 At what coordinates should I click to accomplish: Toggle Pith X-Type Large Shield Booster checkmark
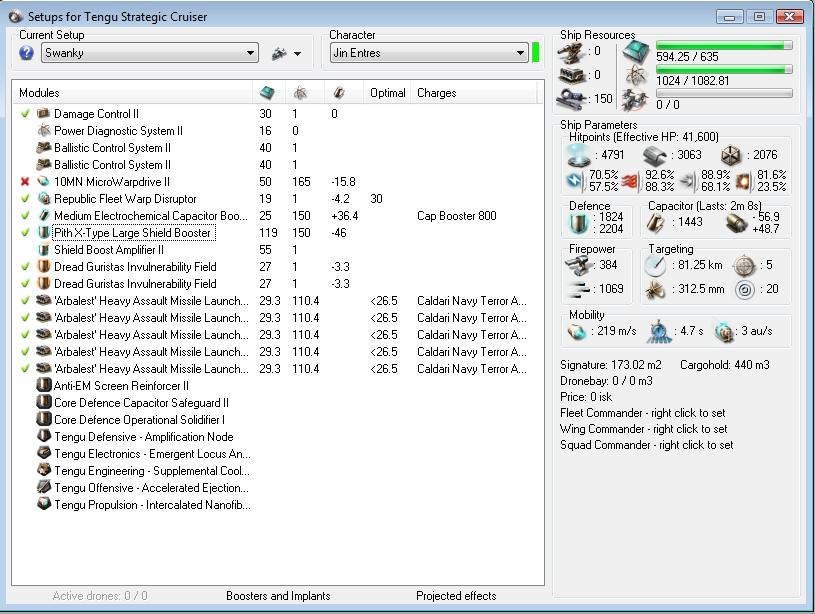tap(25, 232)
